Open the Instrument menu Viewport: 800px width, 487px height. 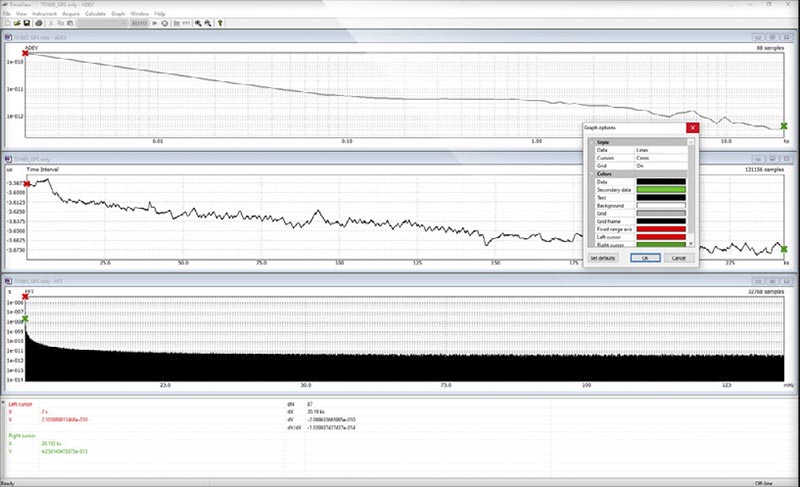tap(44, 14)
